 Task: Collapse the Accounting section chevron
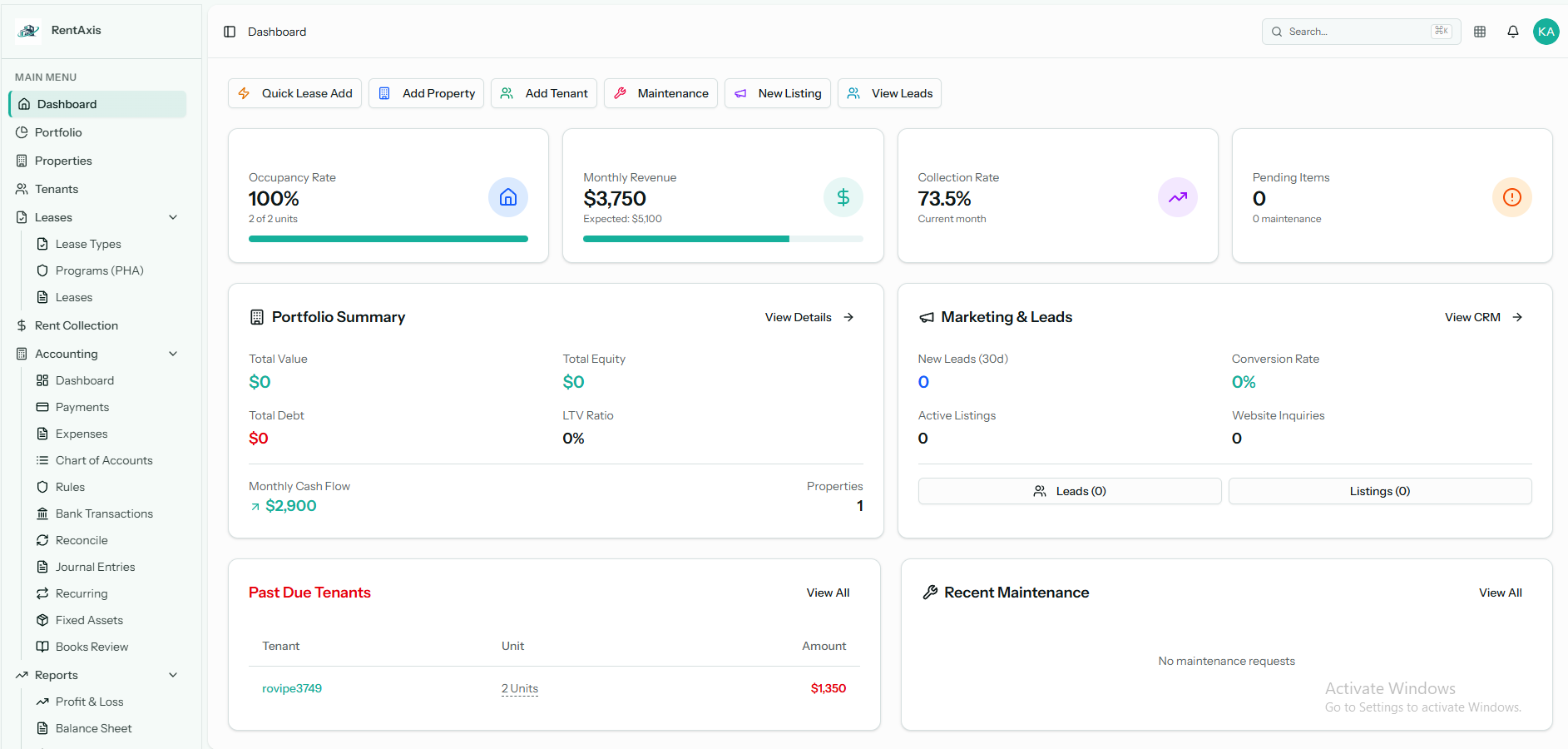point(173,354)
